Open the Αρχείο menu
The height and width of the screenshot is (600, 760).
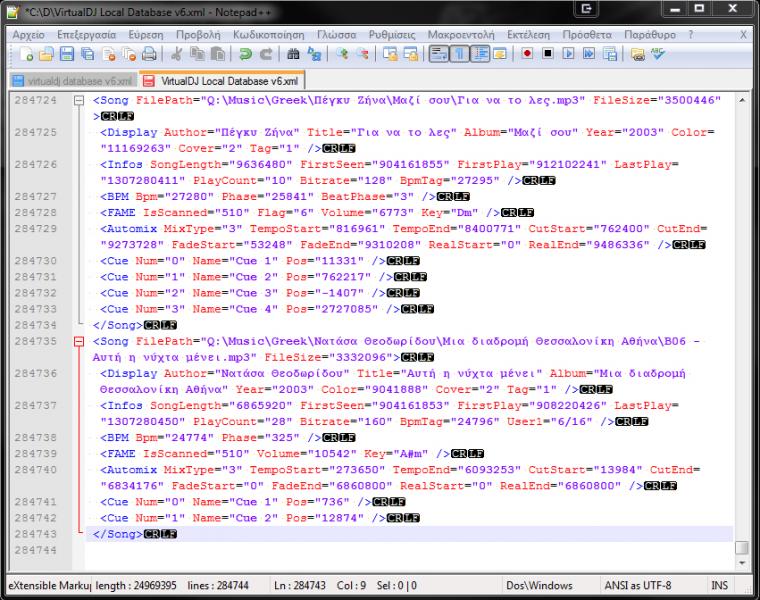tap(29, 35)
